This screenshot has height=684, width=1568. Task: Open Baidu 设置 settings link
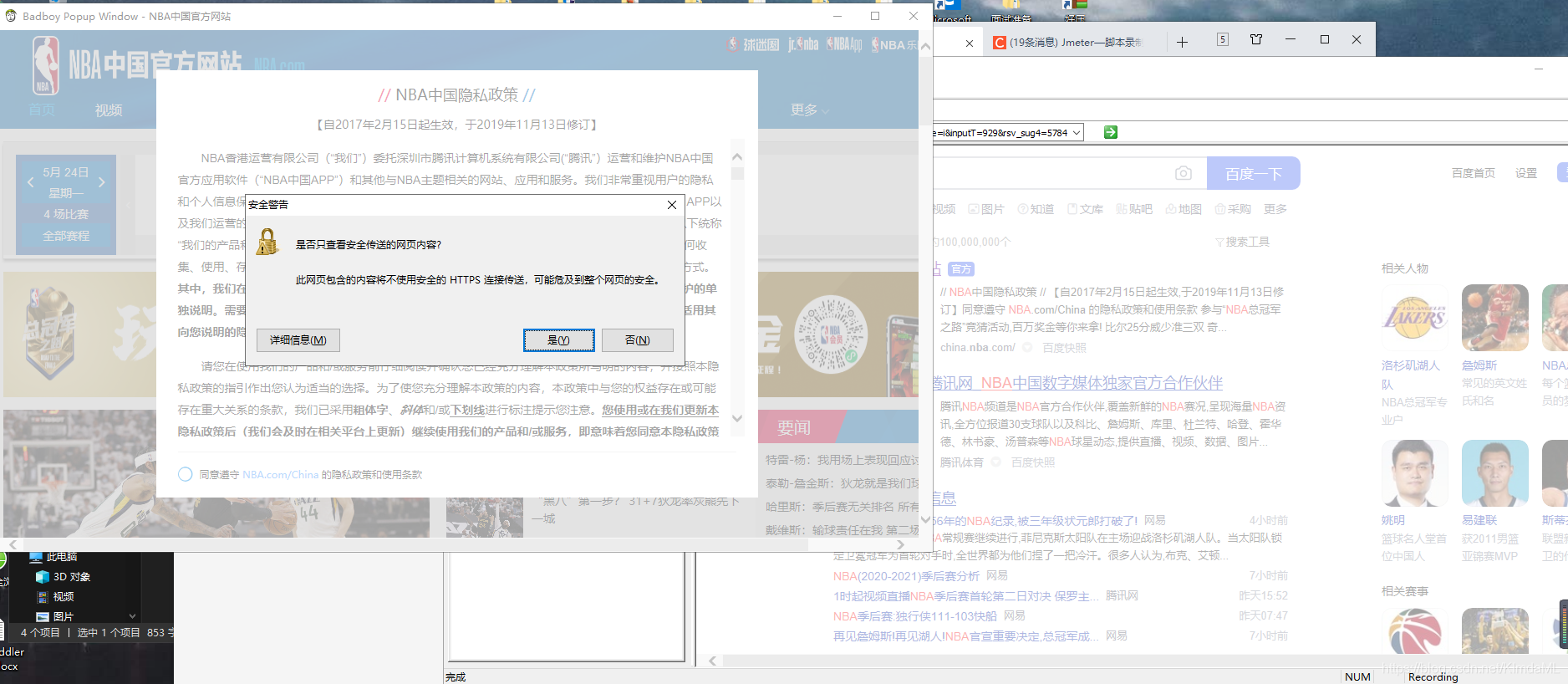tap(1526, 173)
